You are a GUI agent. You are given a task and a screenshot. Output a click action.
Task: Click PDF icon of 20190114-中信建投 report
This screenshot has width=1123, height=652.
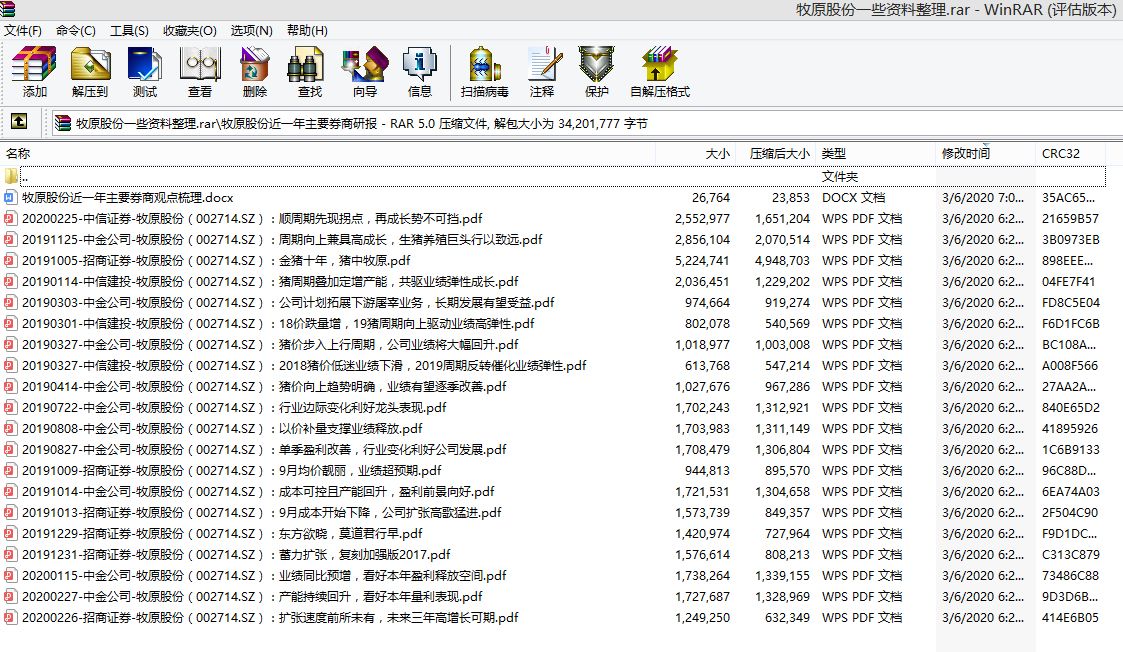[x=11, y=282]
